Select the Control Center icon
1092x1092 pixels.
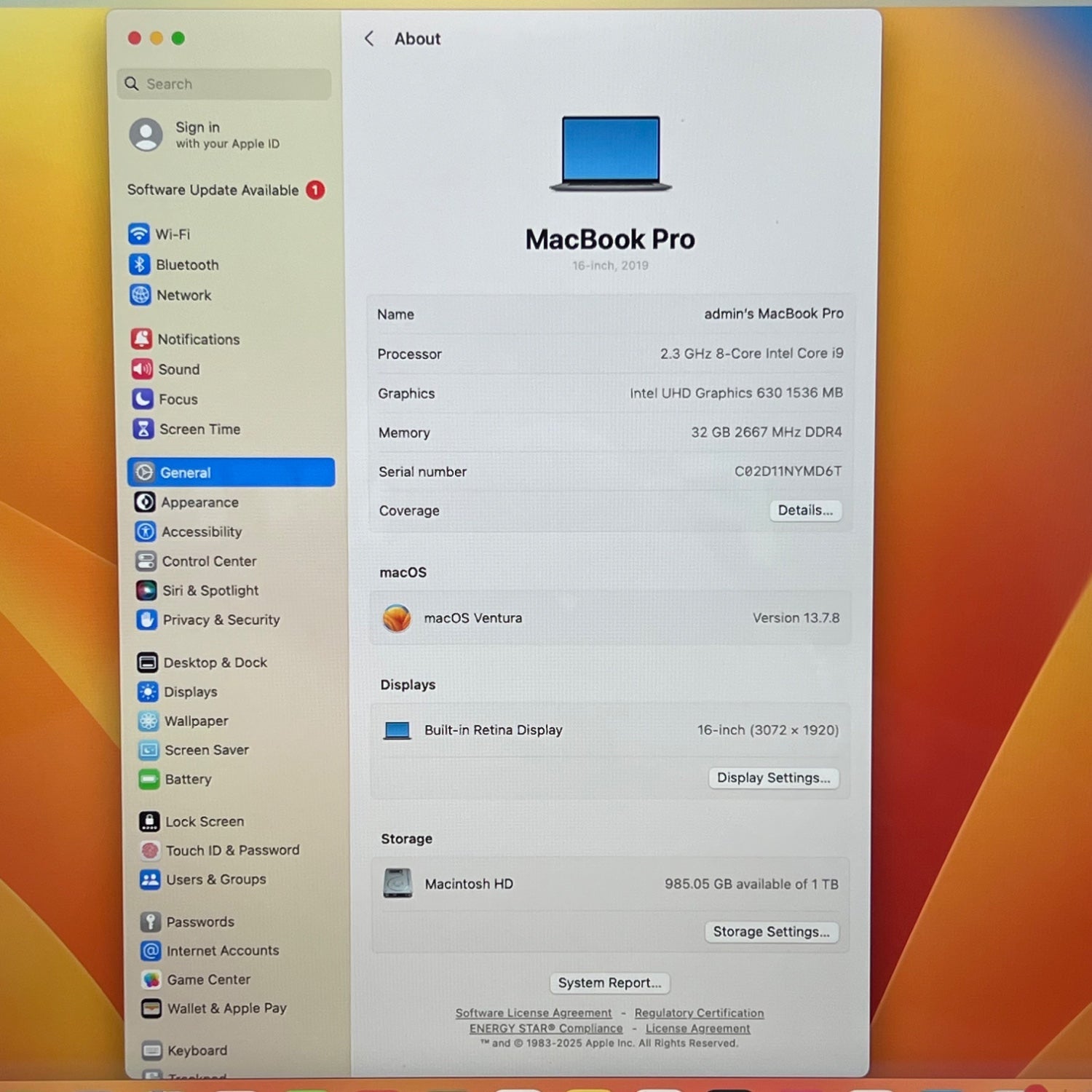[x=146, y=561]
